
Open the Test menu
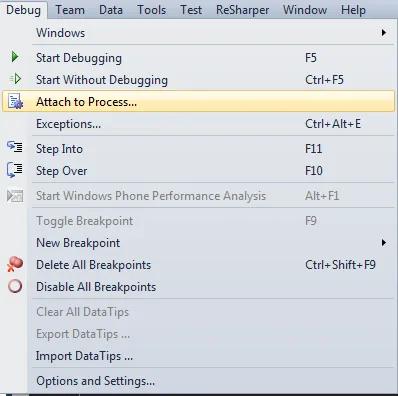point(191,10)
